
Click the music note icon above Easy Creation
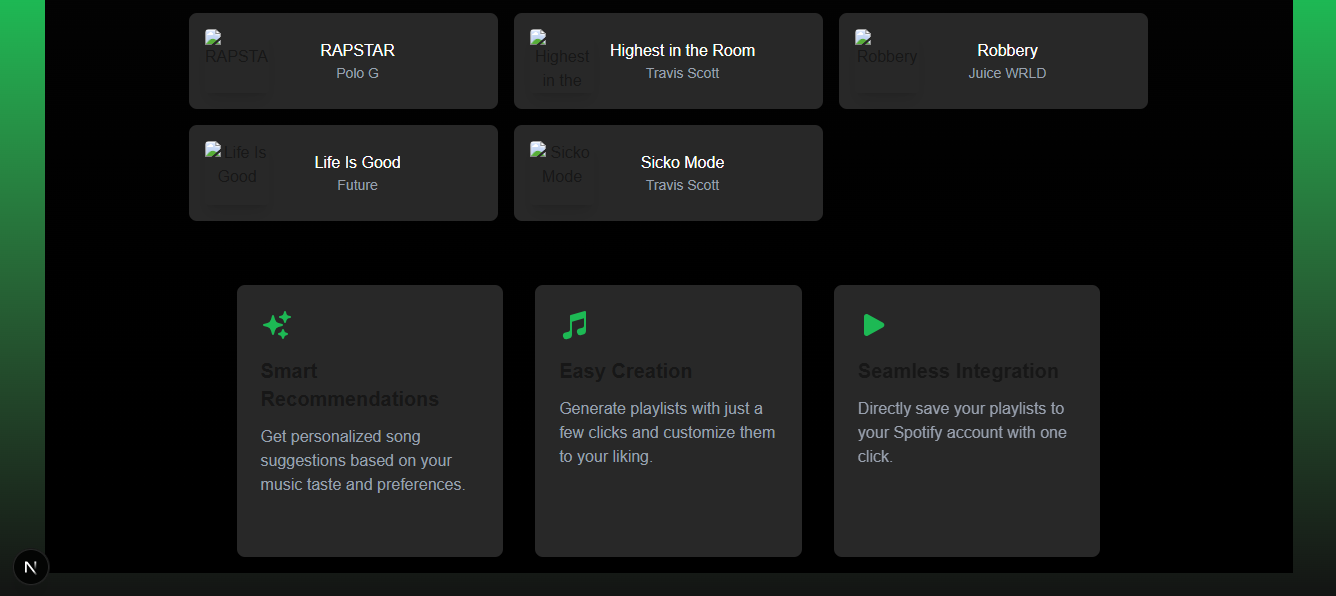tap(575, 325)
